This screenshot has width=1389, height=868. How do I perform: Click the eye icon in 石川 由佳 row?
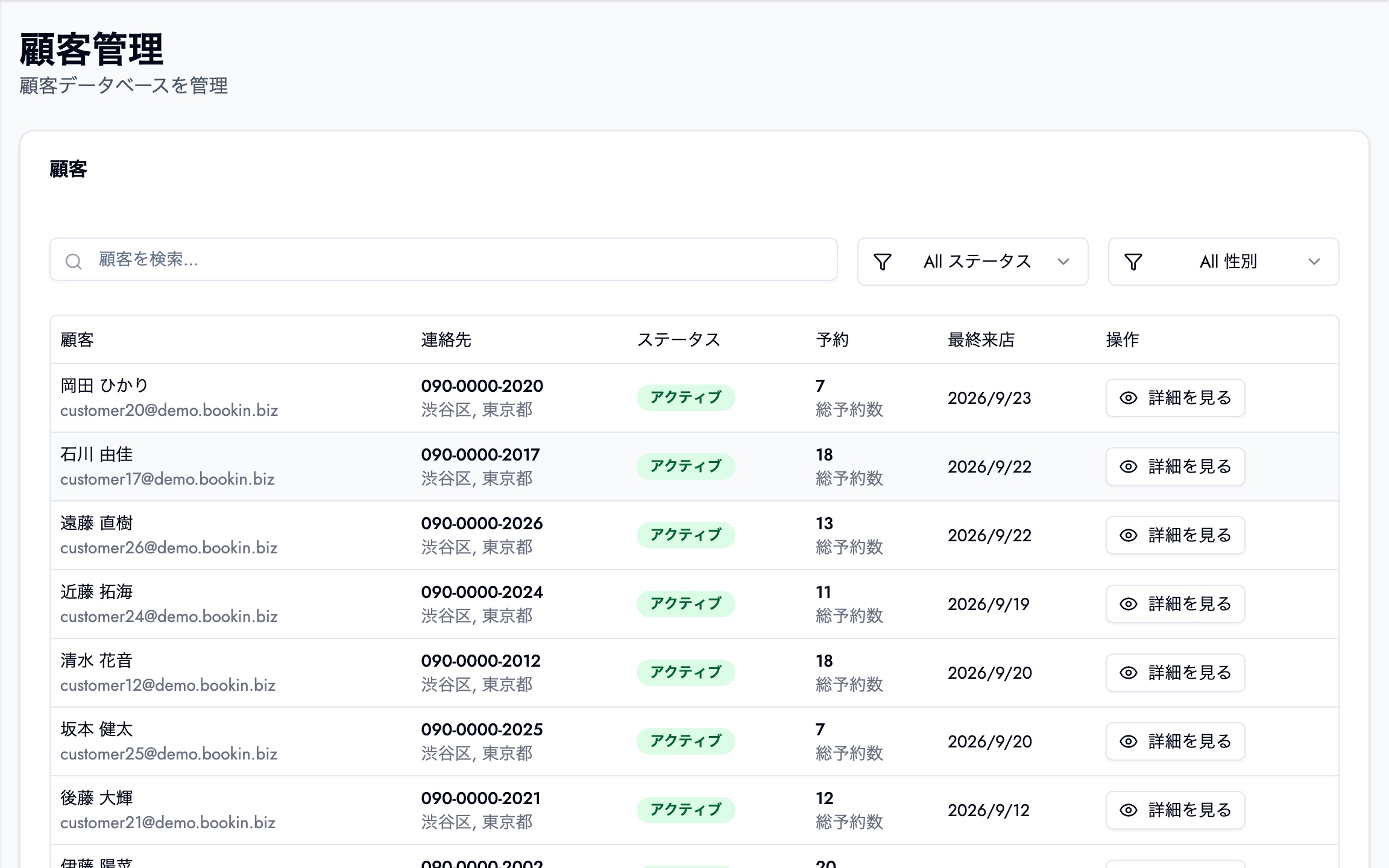tap(1129, 467)
